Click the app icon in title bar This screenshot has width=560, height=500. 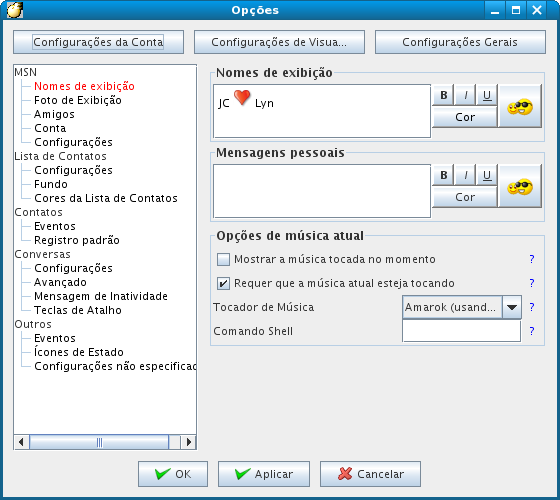[x=15, y=10]
